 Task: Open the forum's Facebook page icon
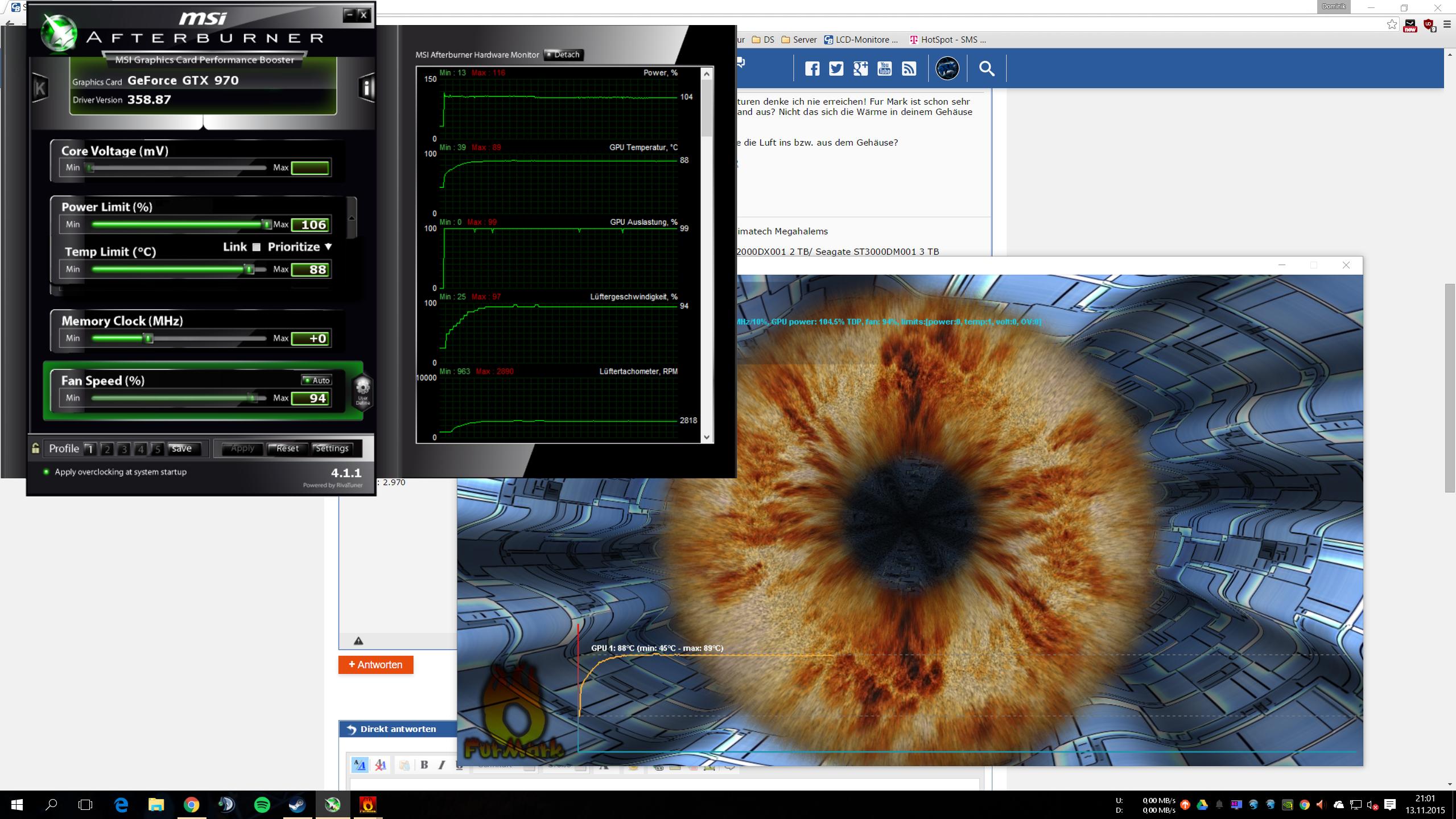[812, 69]
